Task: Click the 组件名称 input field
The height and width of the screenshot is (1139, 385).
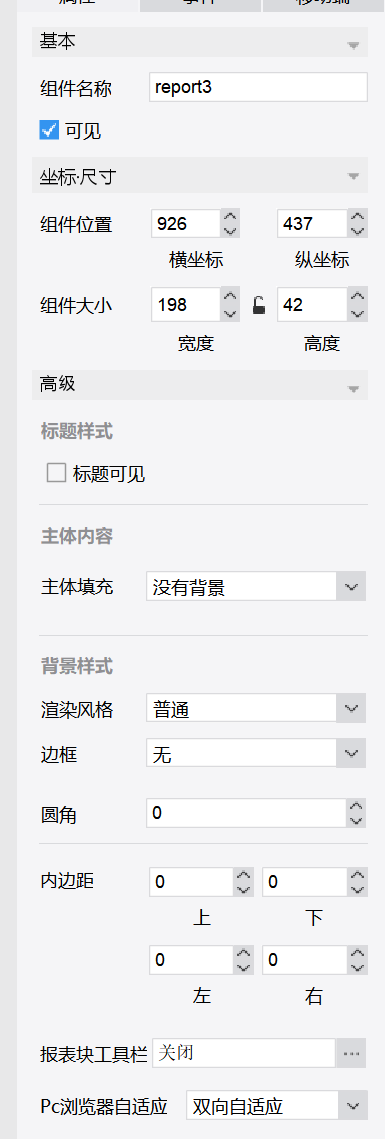Action: 258,86
